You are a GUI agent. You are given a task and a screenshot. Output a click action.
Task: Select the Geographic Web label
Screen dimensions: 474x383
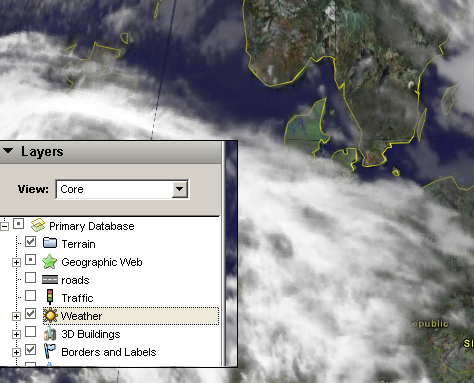102,262
